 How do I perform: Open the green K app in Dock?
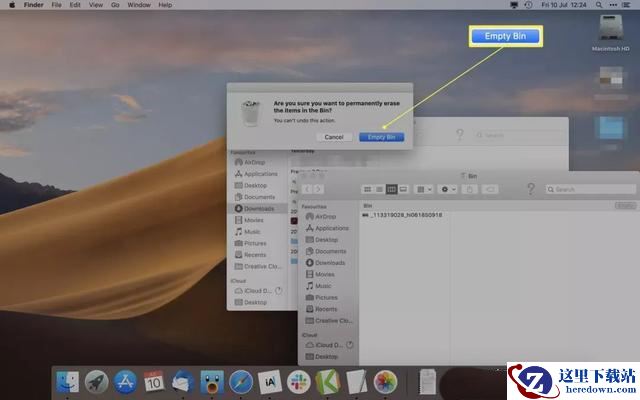point(328,382)
